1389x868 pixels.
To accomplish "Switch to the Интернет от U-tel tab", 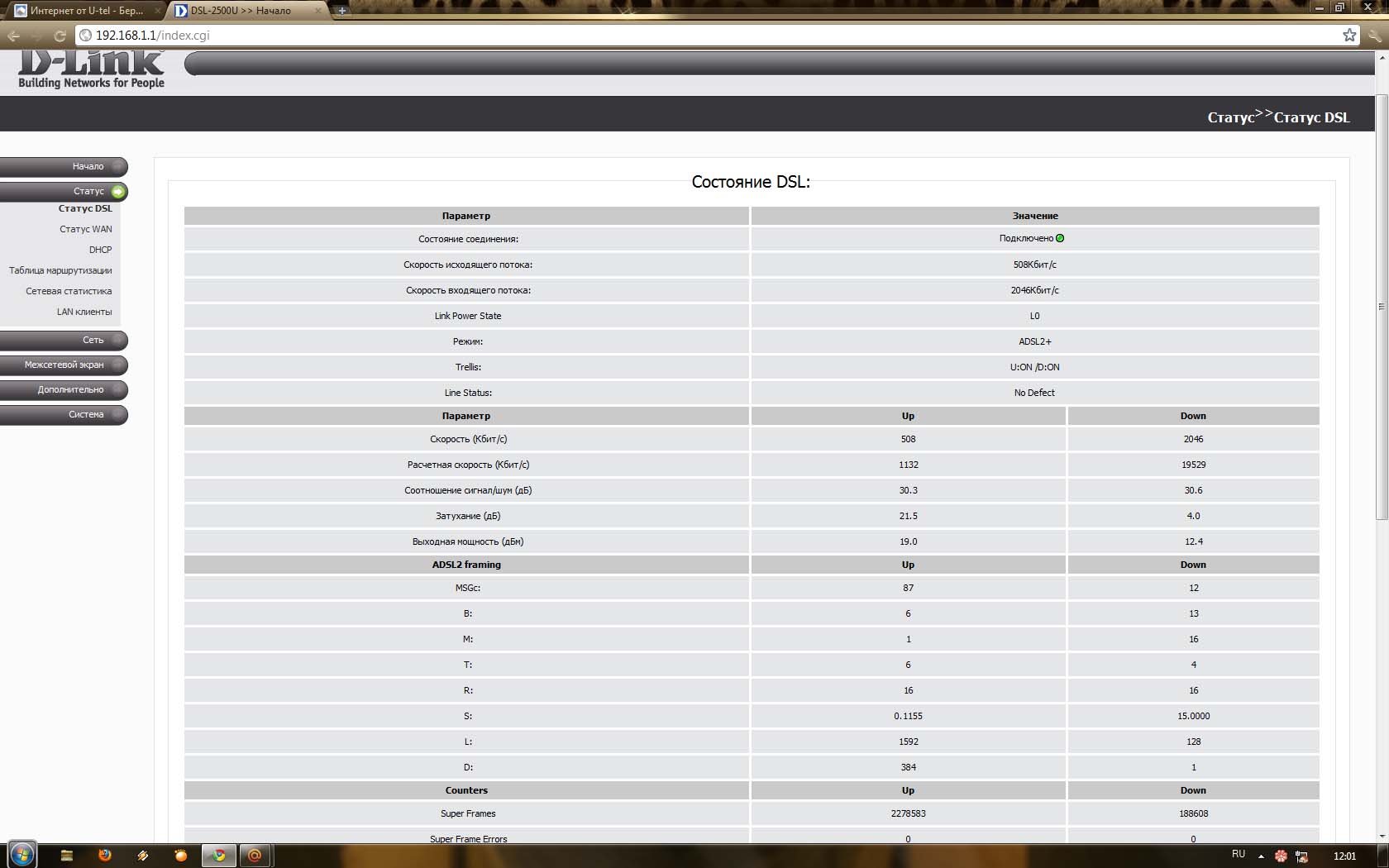I will point(83,11).
